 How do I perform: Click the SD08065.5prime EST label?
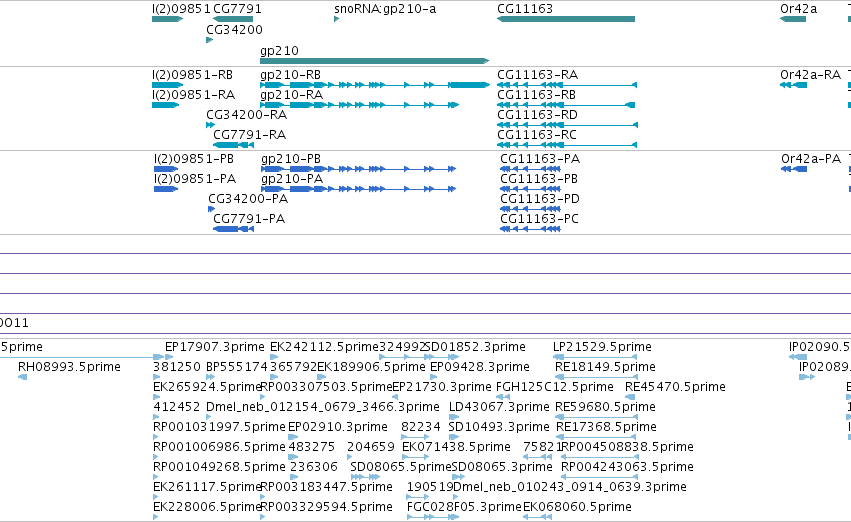pos(401,467)
